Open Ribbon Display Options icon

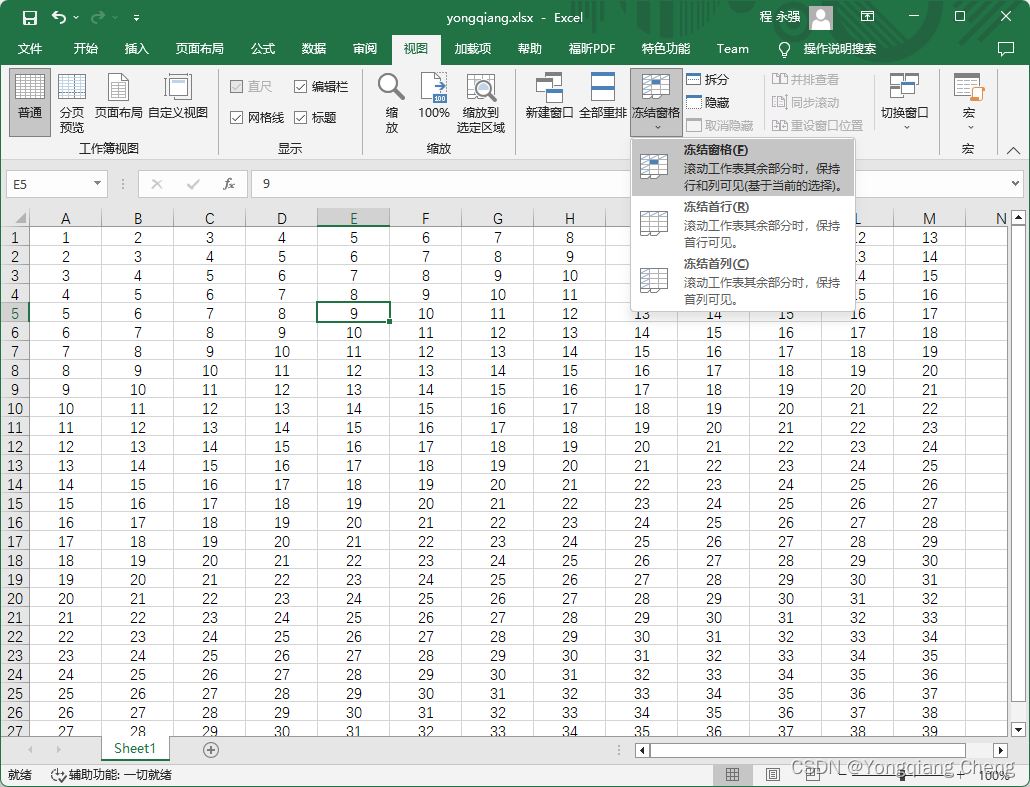[868, 16]
